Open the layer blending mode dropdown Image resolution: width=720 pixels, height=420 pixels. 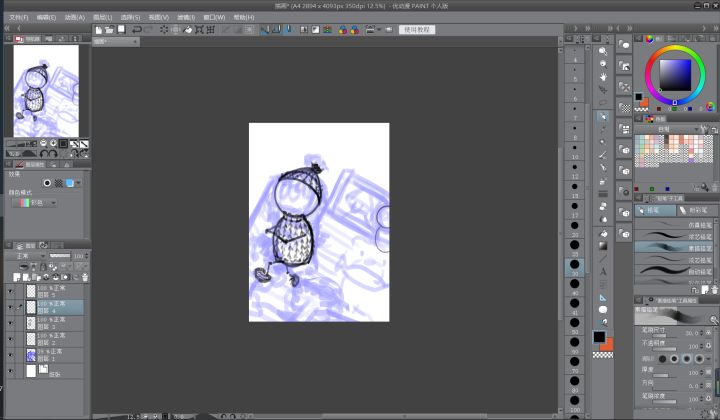[29, 256]
